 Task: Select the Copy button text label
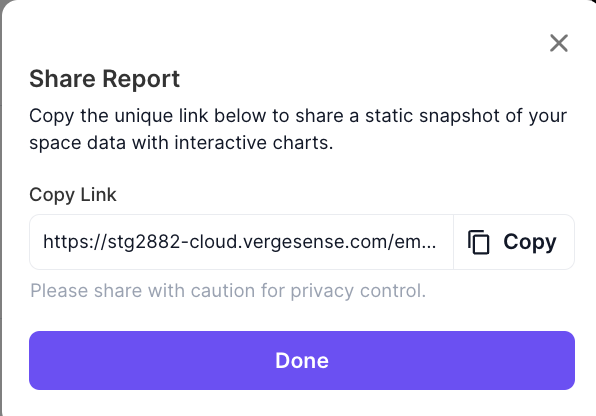(530, 242)
